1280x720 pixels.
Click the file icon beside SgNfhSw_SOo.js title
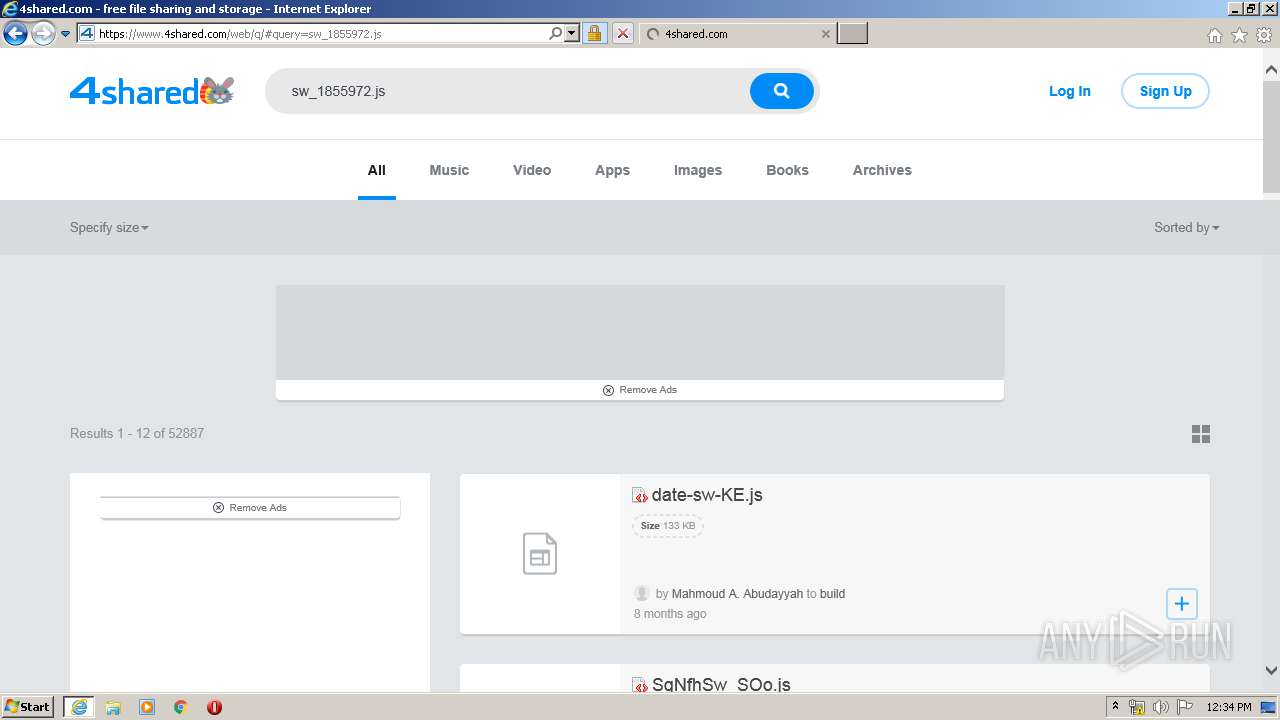pyautogui.click(x=640, y=685)
